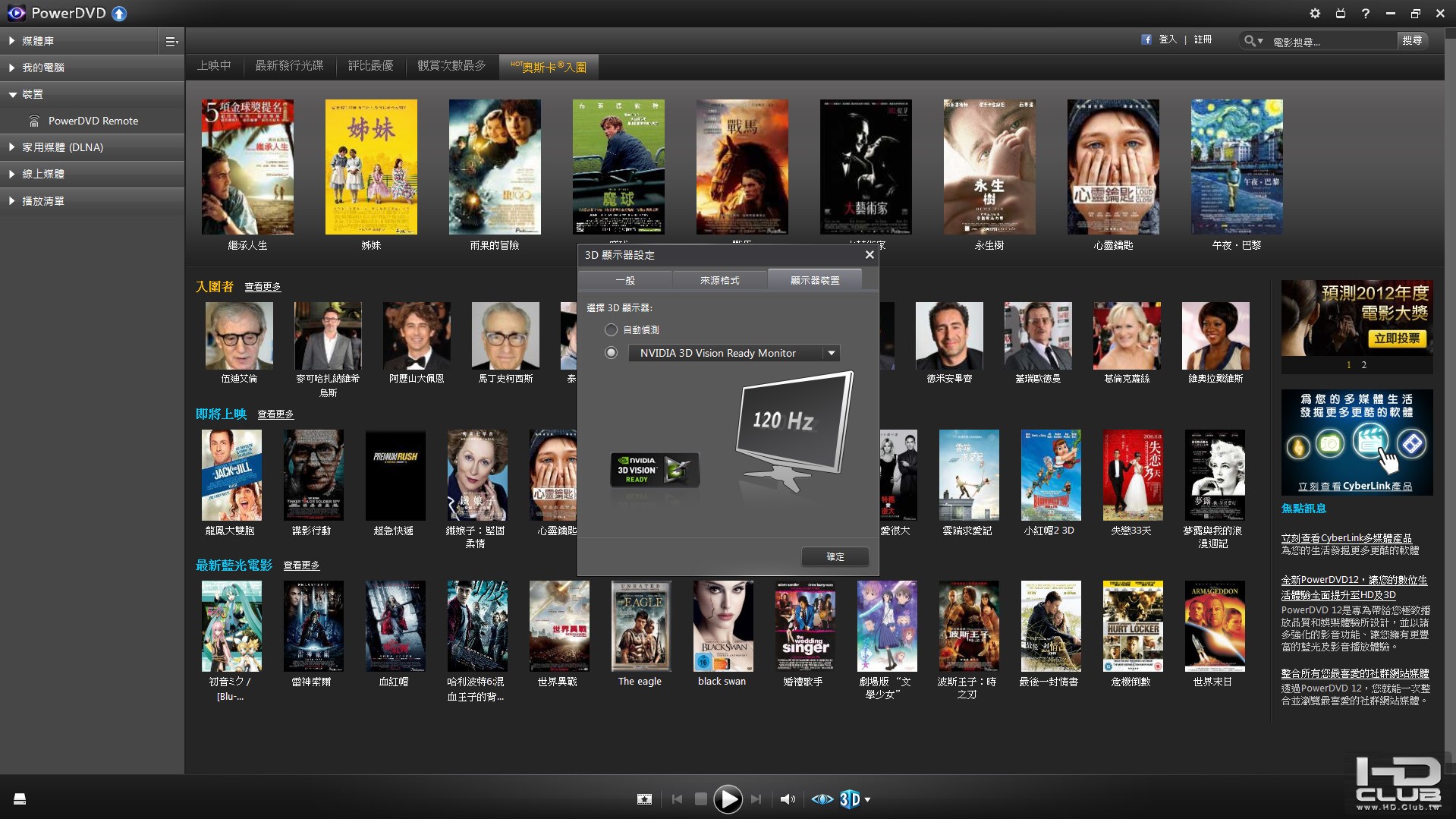Open the 評比最優 tab
The width and height of the screenshot is (1456, 819).
(x=370, y=66)
